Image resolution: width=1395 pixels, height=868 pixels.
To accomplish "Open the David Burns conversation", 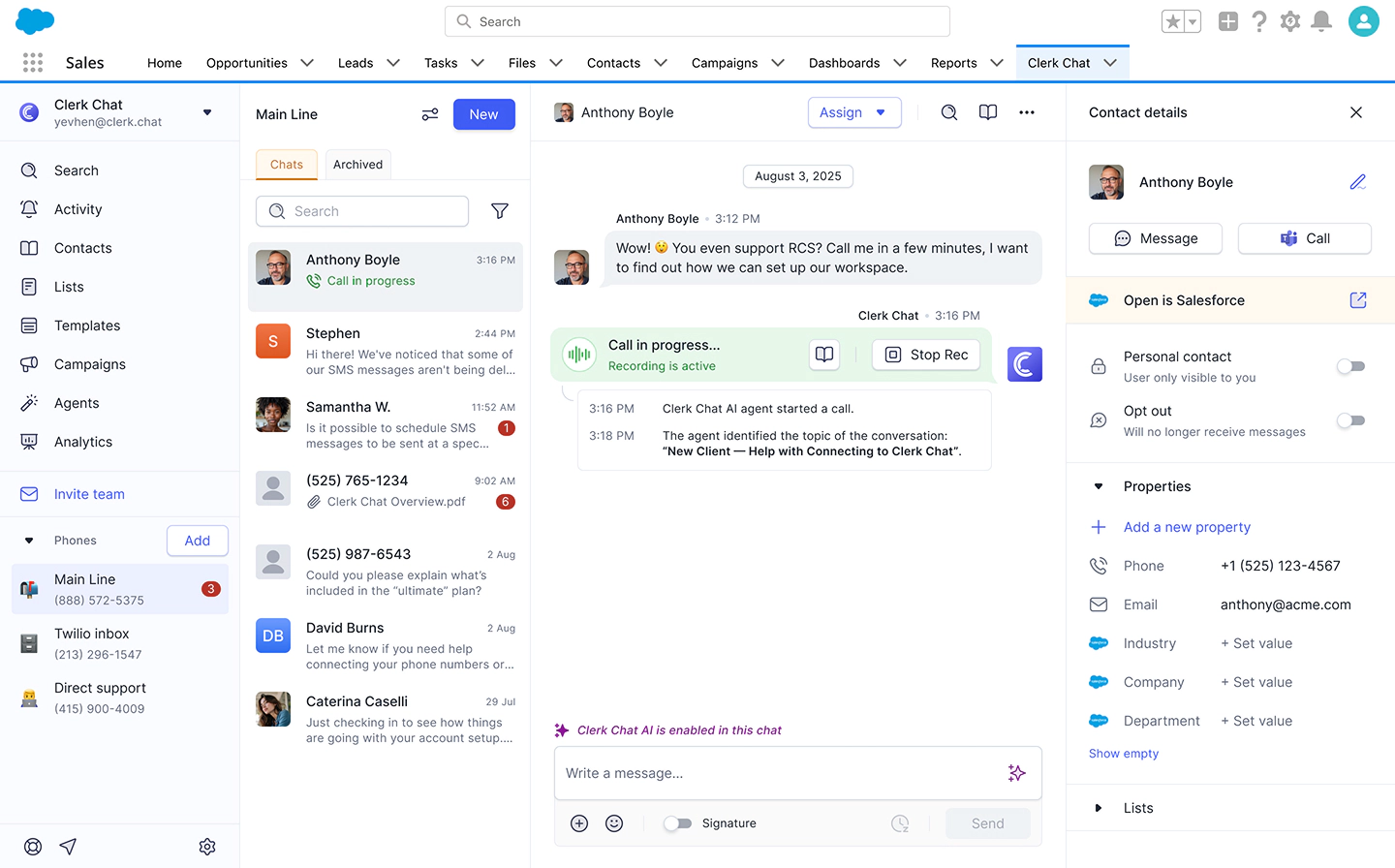I will click(386, 645).
